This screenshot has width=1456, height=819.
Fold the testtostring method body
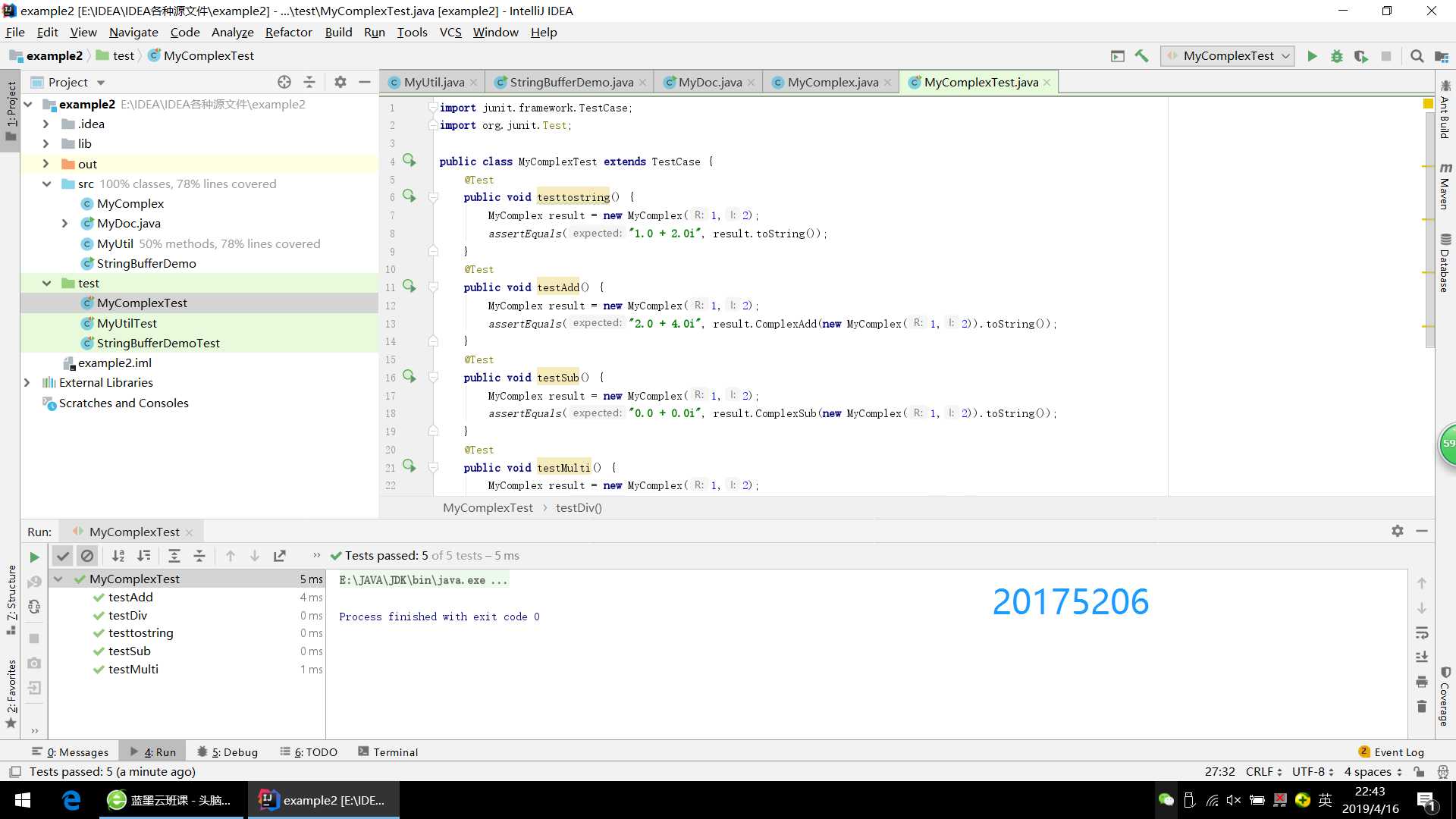(433, 197)
